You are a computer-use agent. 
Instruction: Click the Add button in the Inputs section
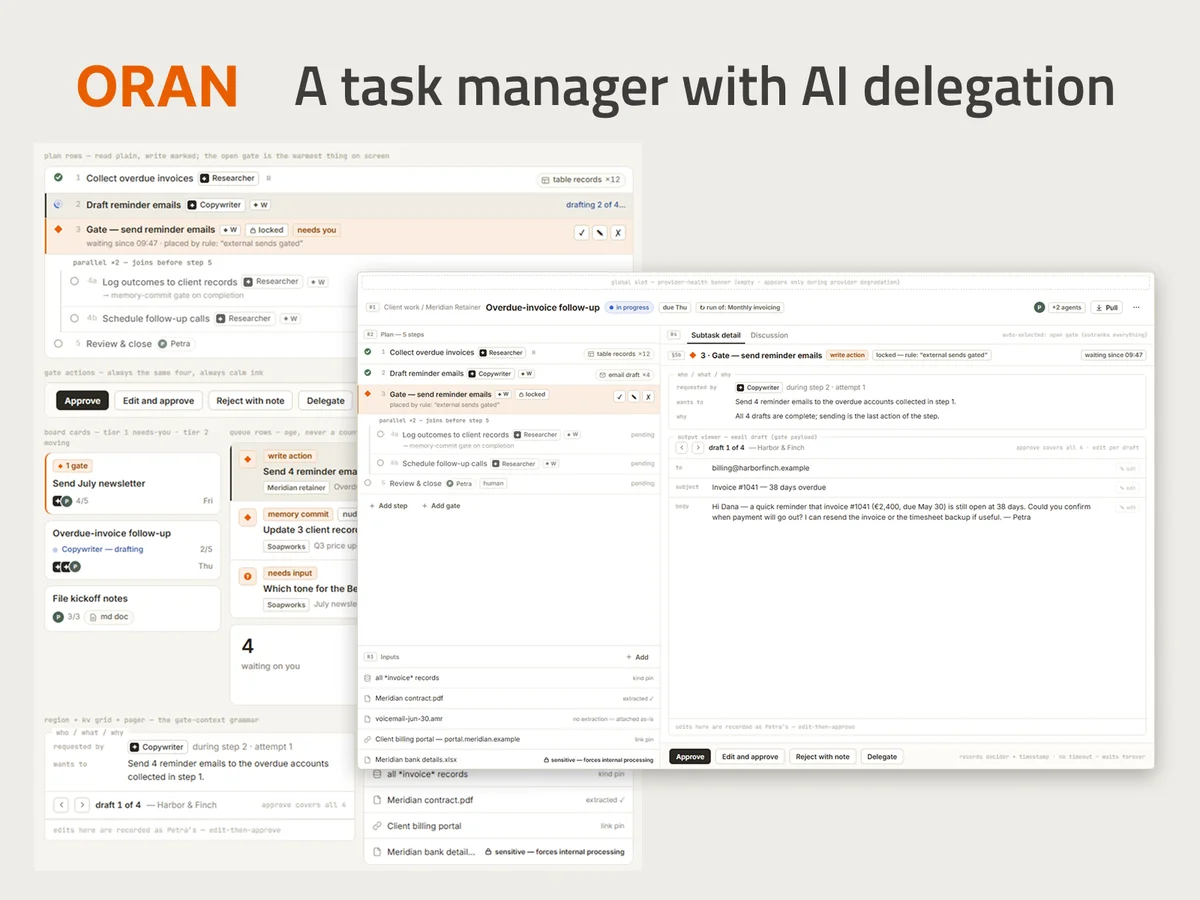638,657
